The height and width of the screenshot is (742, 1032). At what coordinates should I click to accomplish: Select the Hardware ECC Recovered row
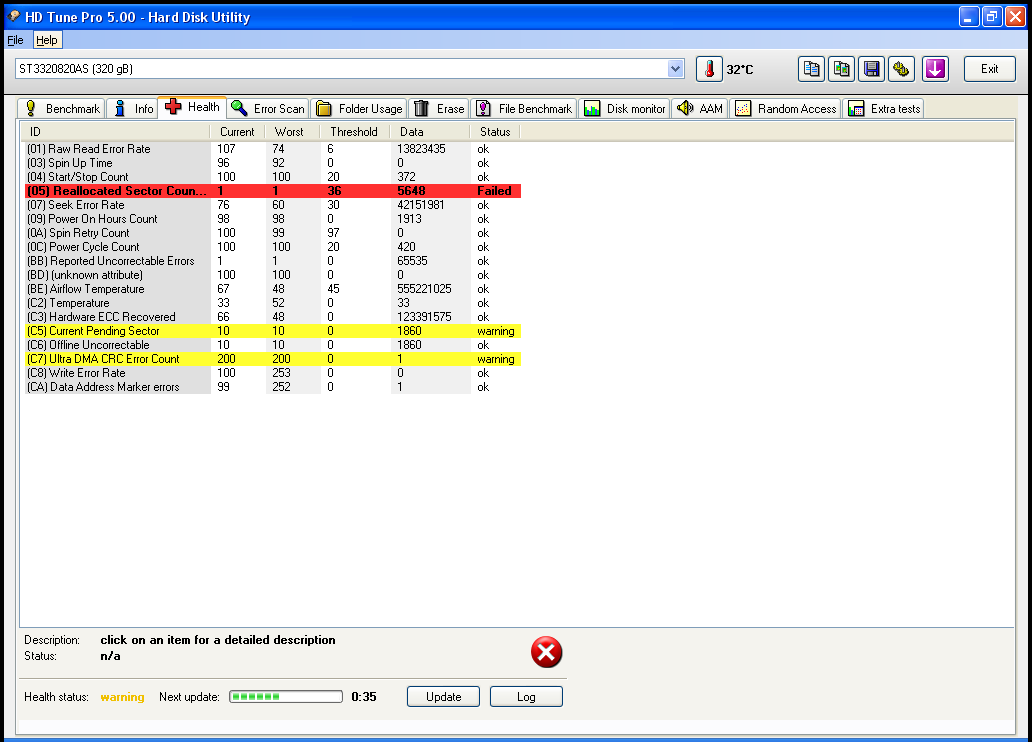(x=273, y=317)
